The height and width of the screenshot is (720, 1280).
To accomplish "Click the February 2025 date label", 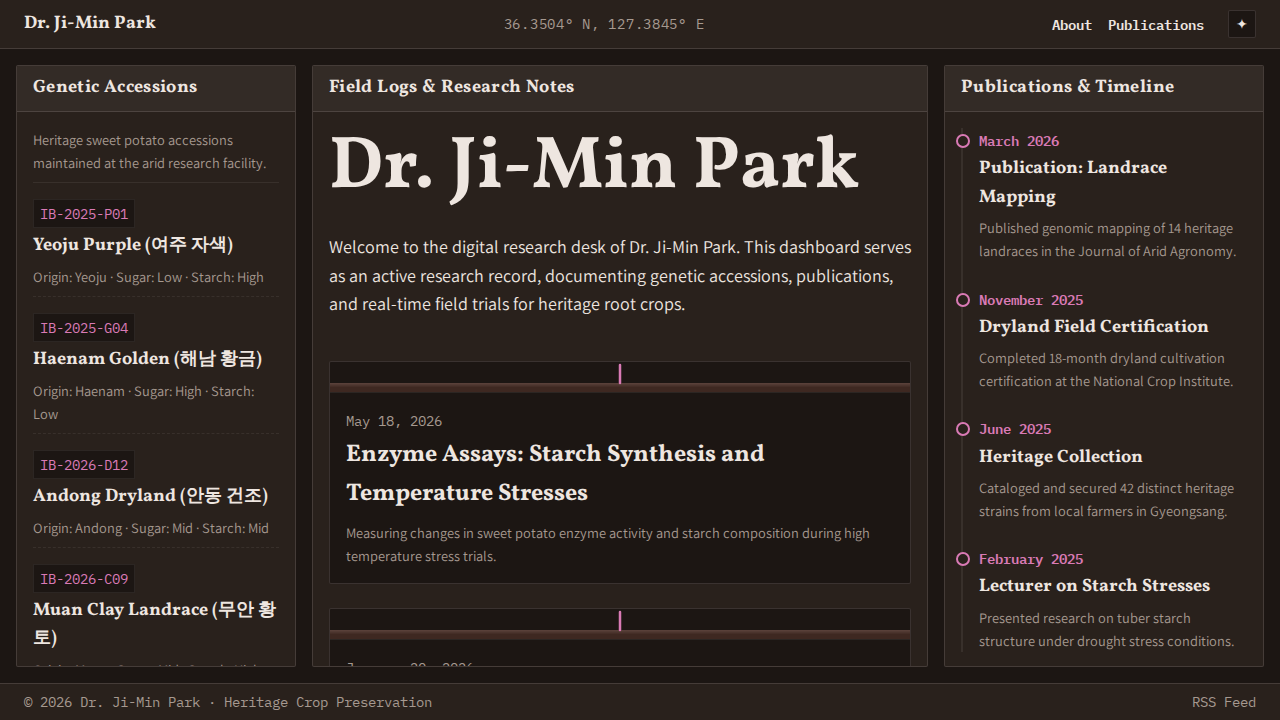I will [x=1031, y=559].
